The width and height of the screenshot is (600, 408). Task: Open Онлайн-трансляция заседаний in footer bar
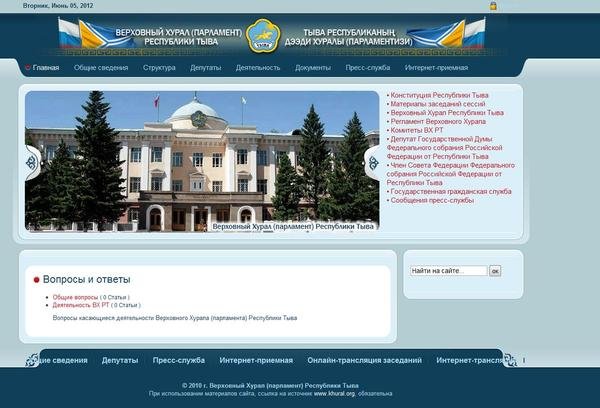click(x=364, y=360)
